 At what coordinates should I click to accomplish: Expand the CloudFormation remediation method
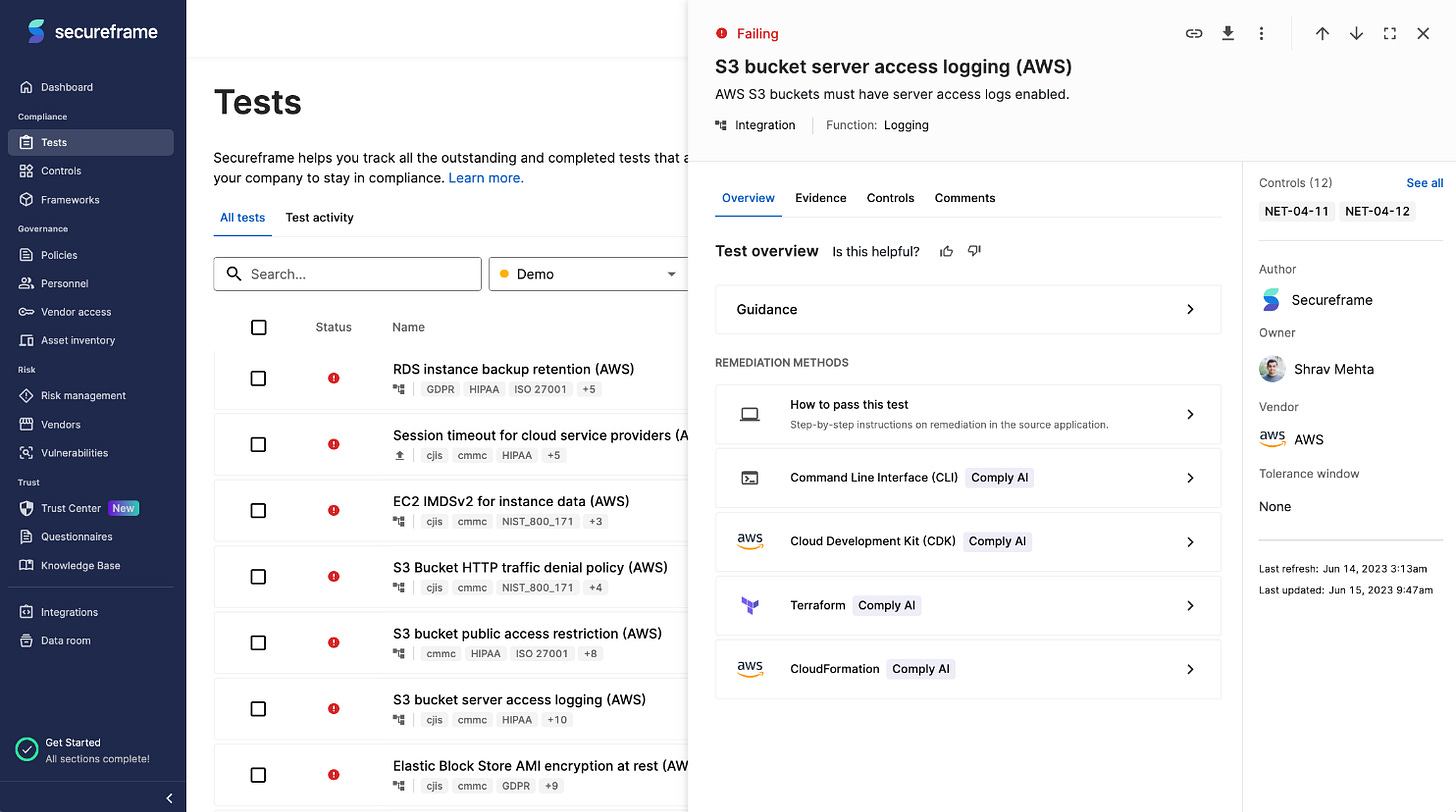click(x=968, y=669)
